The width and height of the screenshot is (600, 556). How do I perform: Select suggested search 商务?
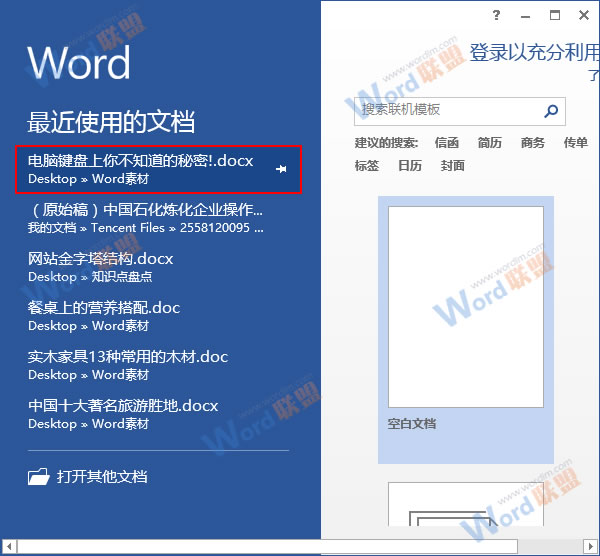533,143
